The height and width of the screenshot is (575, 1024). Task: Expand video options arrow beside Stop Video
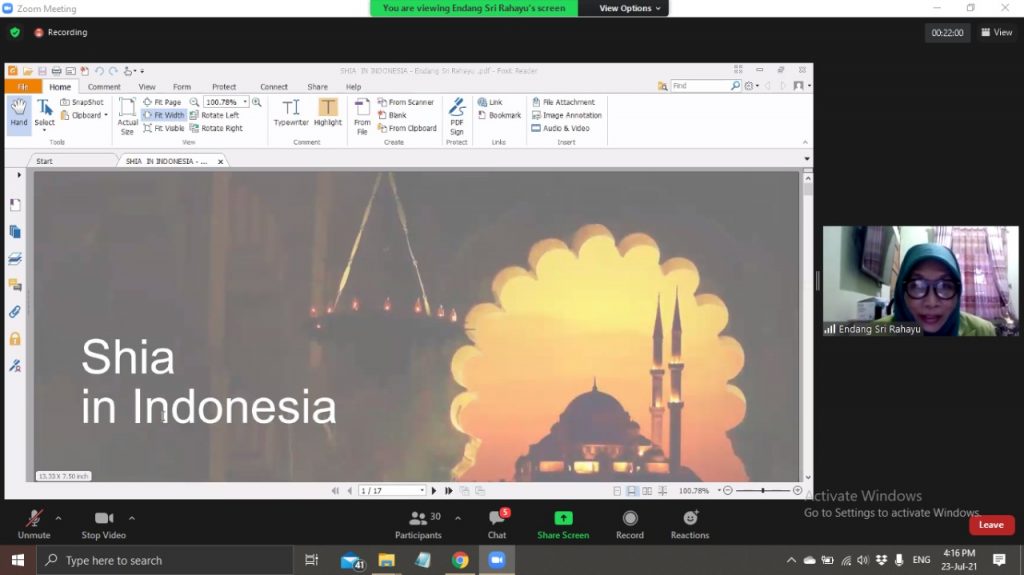[x=131, y=518]
